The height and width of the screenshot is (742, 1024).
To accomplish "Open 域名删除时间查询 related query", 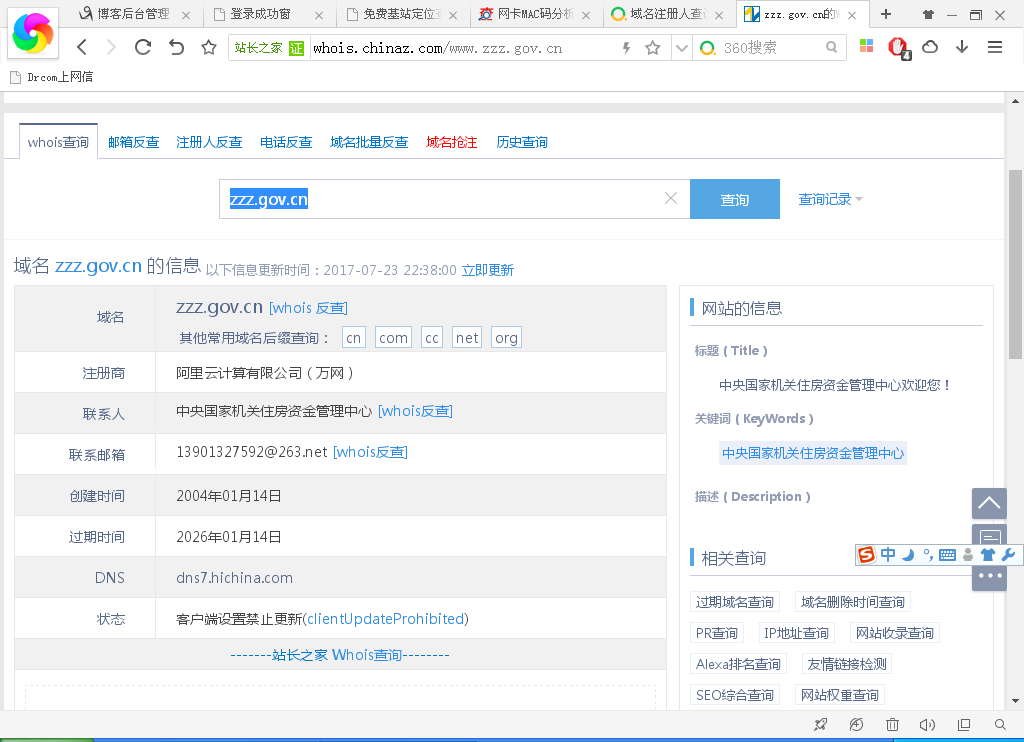I will (x=853, y=602).
